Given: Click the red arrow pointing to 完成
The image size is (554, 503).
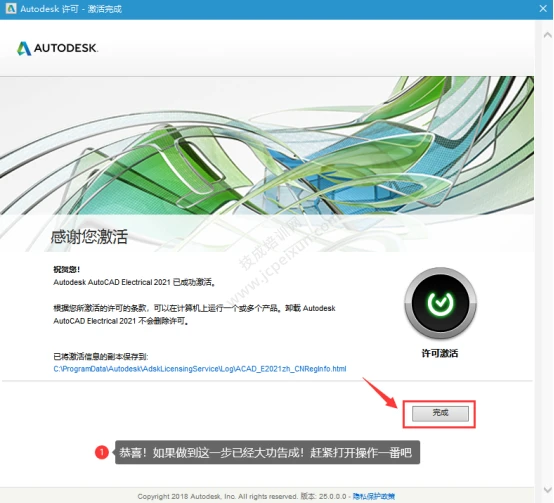Looking at the screenshot, I should tap(381, 392).
